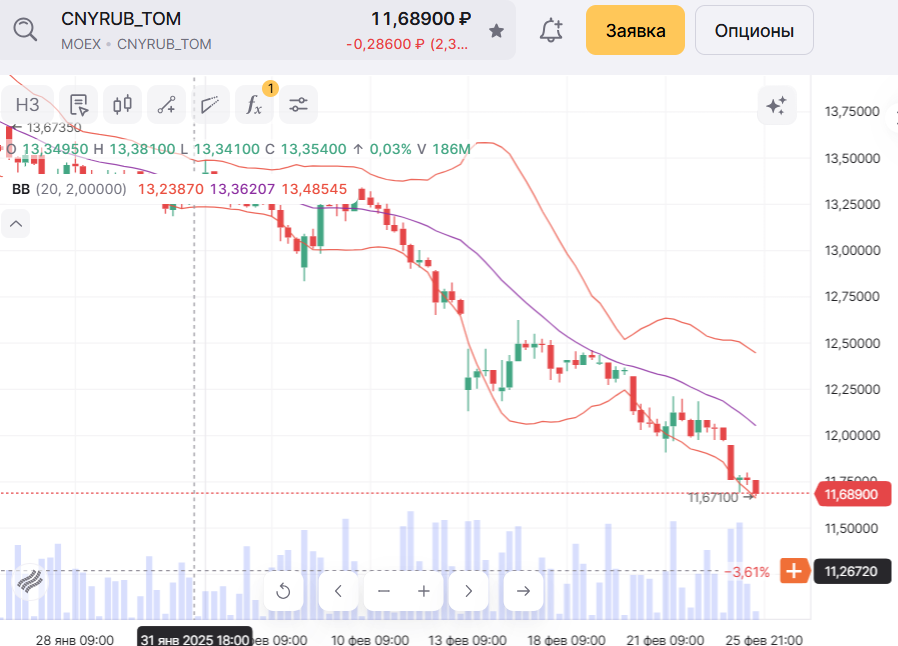Open the Опционы options button
Viewport: 898px width, 646px height.
(x=754, y=30)
